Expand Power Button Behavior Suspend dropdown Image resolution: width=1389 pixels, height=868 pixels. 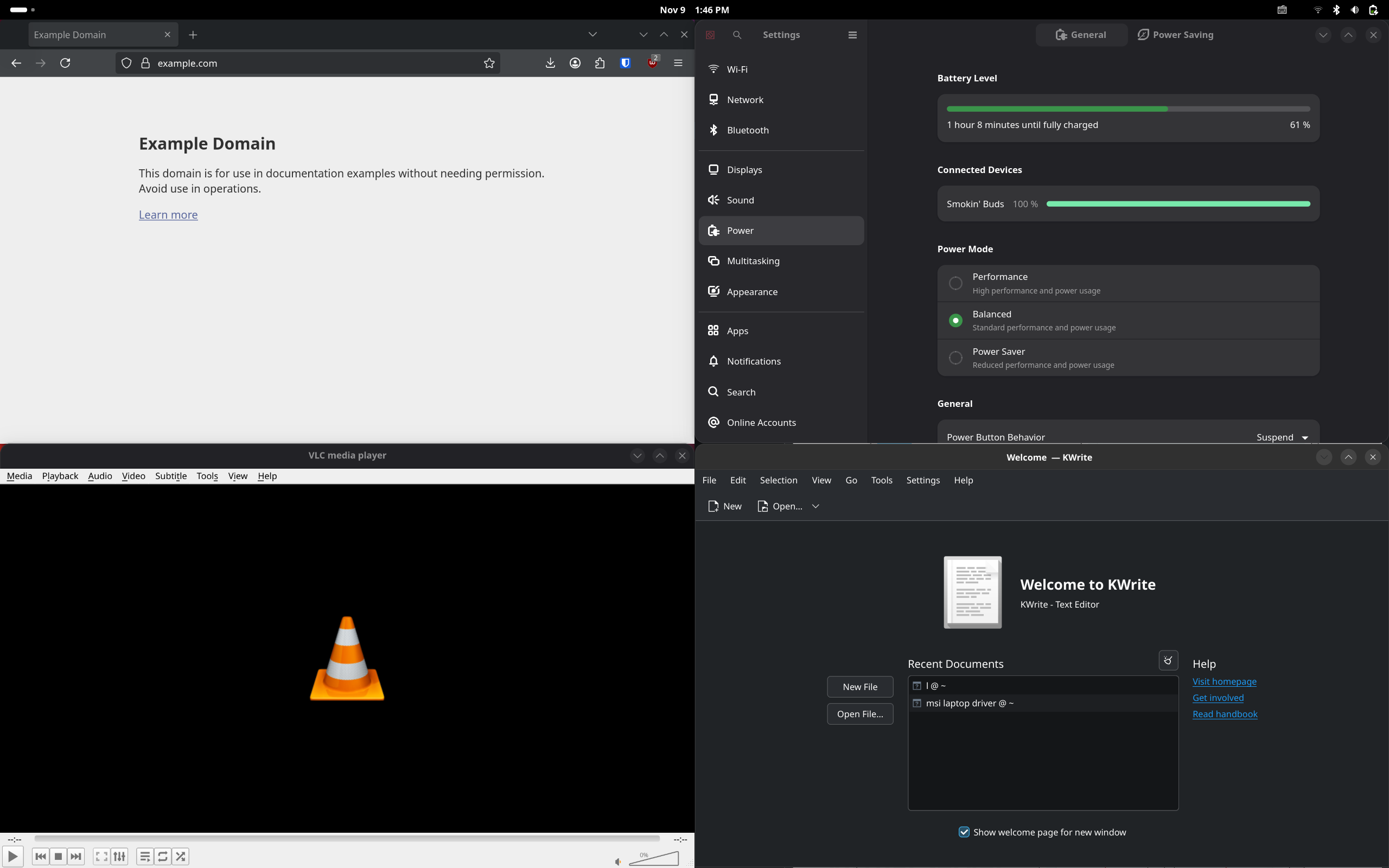coord(1282,437)
